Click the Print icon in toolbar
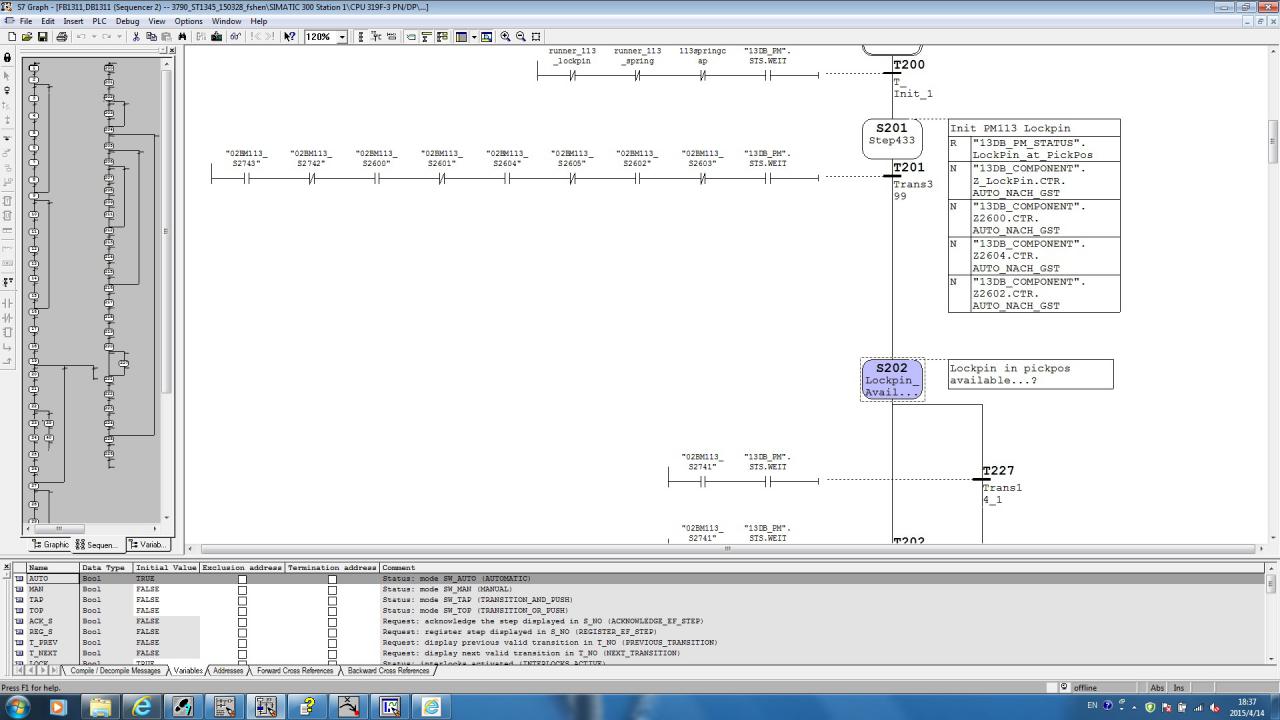 [62, 36]
